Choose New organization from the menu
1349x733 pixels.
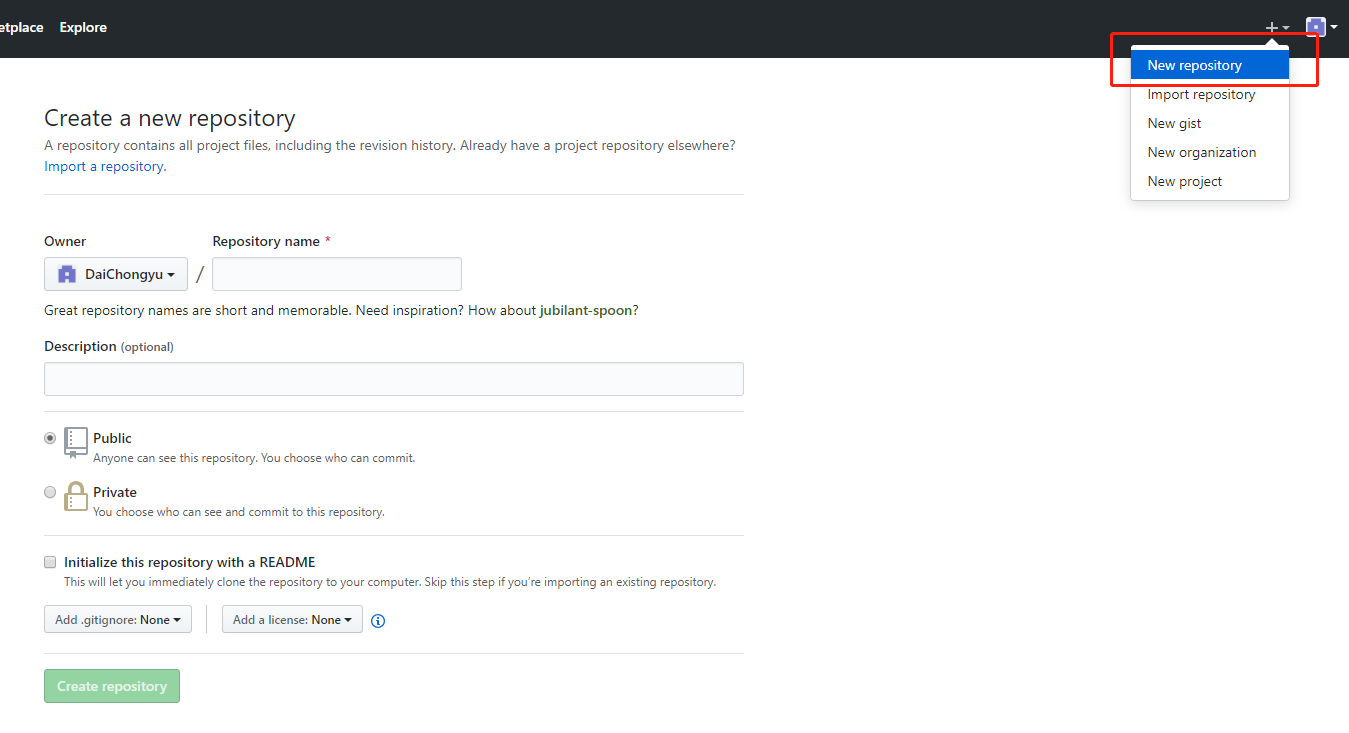point(1210,152)
